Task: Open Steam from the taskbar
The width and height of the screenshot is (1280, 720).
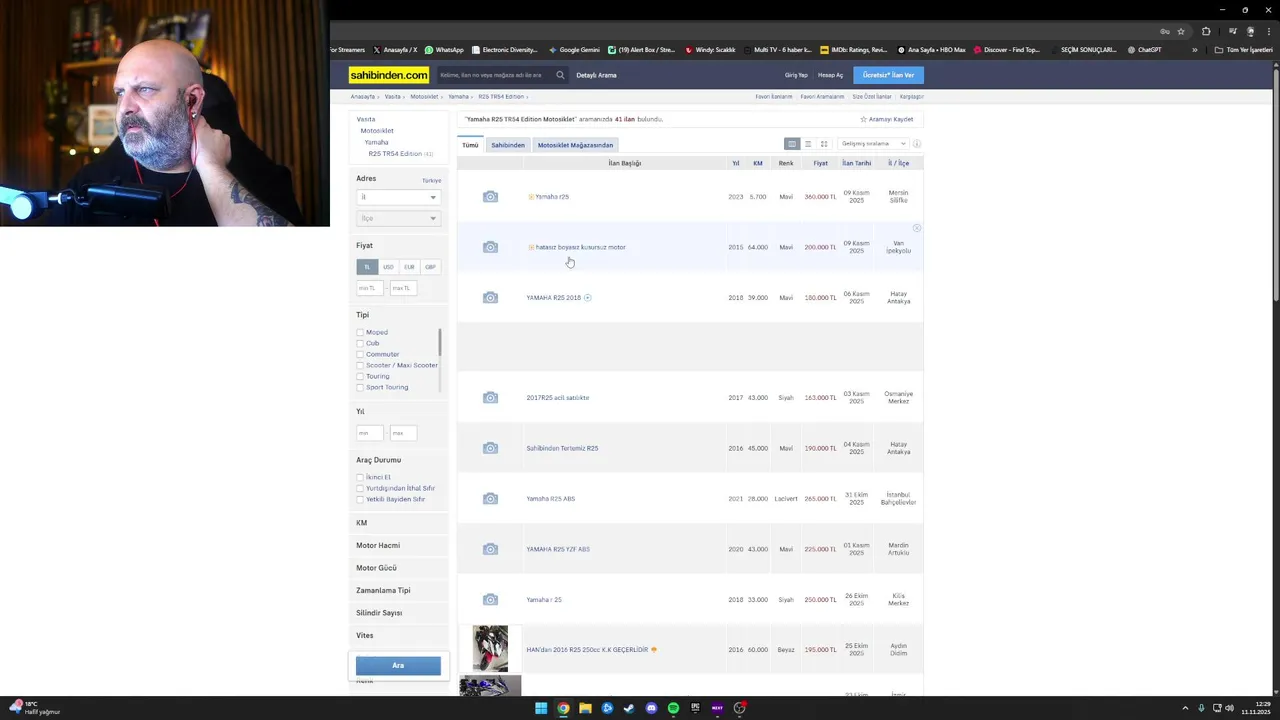Action: click(629, 708)
